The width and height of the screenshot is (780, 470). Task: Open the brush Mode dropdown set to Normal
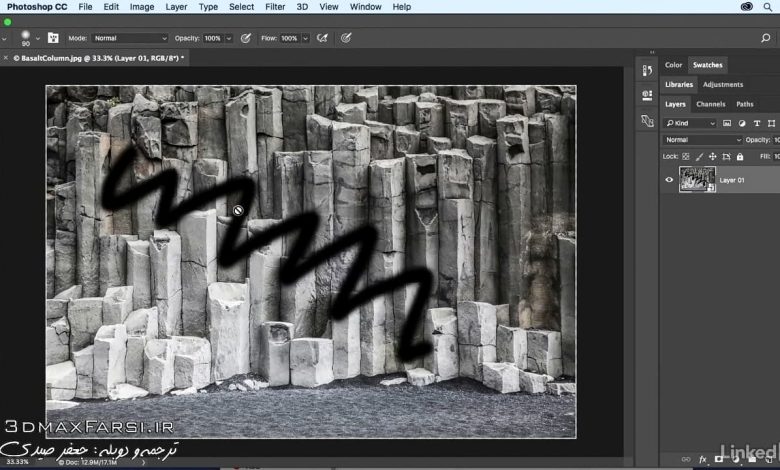[x=130, y=38]
